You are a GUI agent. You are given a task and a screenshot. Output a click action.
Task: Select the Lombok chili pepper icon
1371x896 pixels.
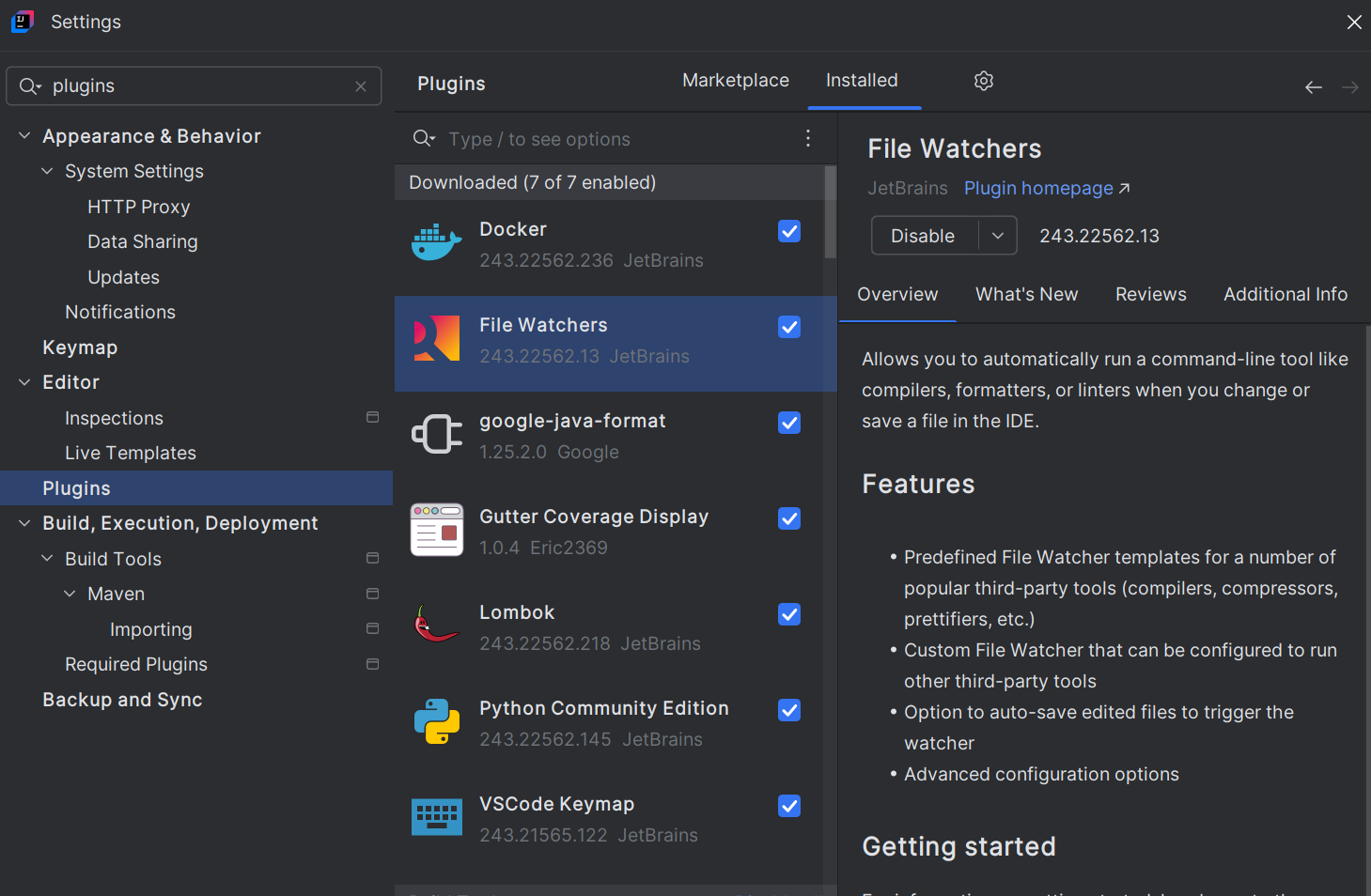pyautogui.click(x=436, y=626)
